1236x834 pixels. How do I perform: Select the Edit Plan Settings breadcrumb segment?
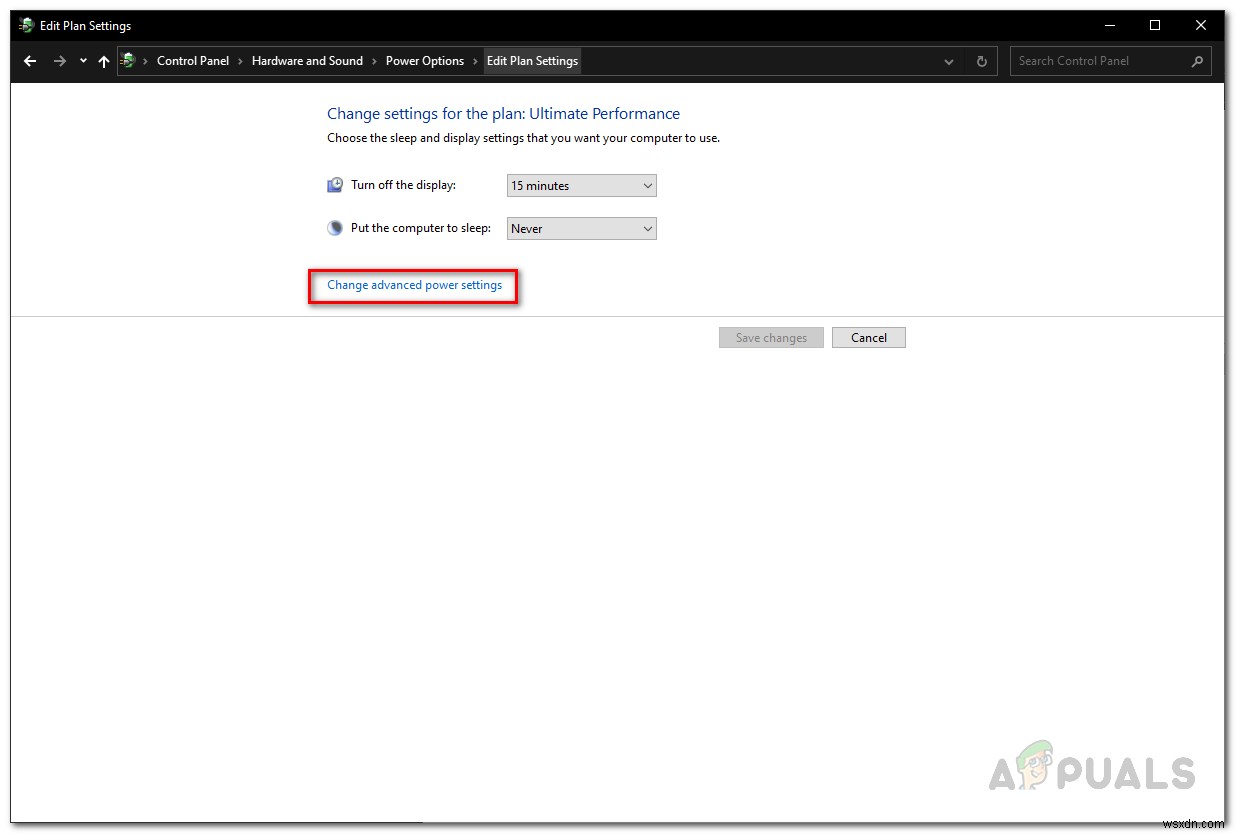pyautogui.click(x=532, y=60)
